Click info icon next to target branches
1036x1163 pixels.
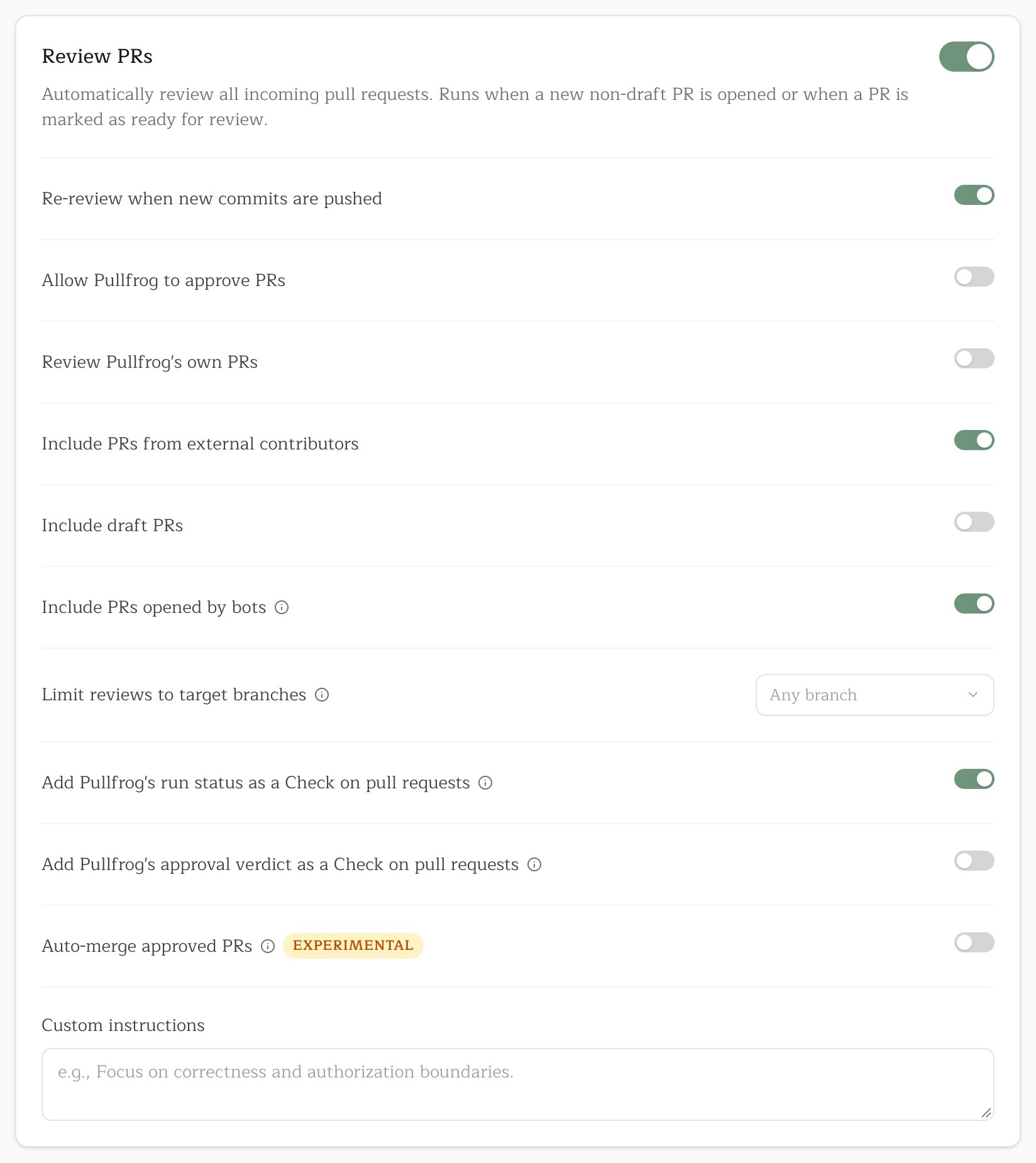(x=322, y=695)
